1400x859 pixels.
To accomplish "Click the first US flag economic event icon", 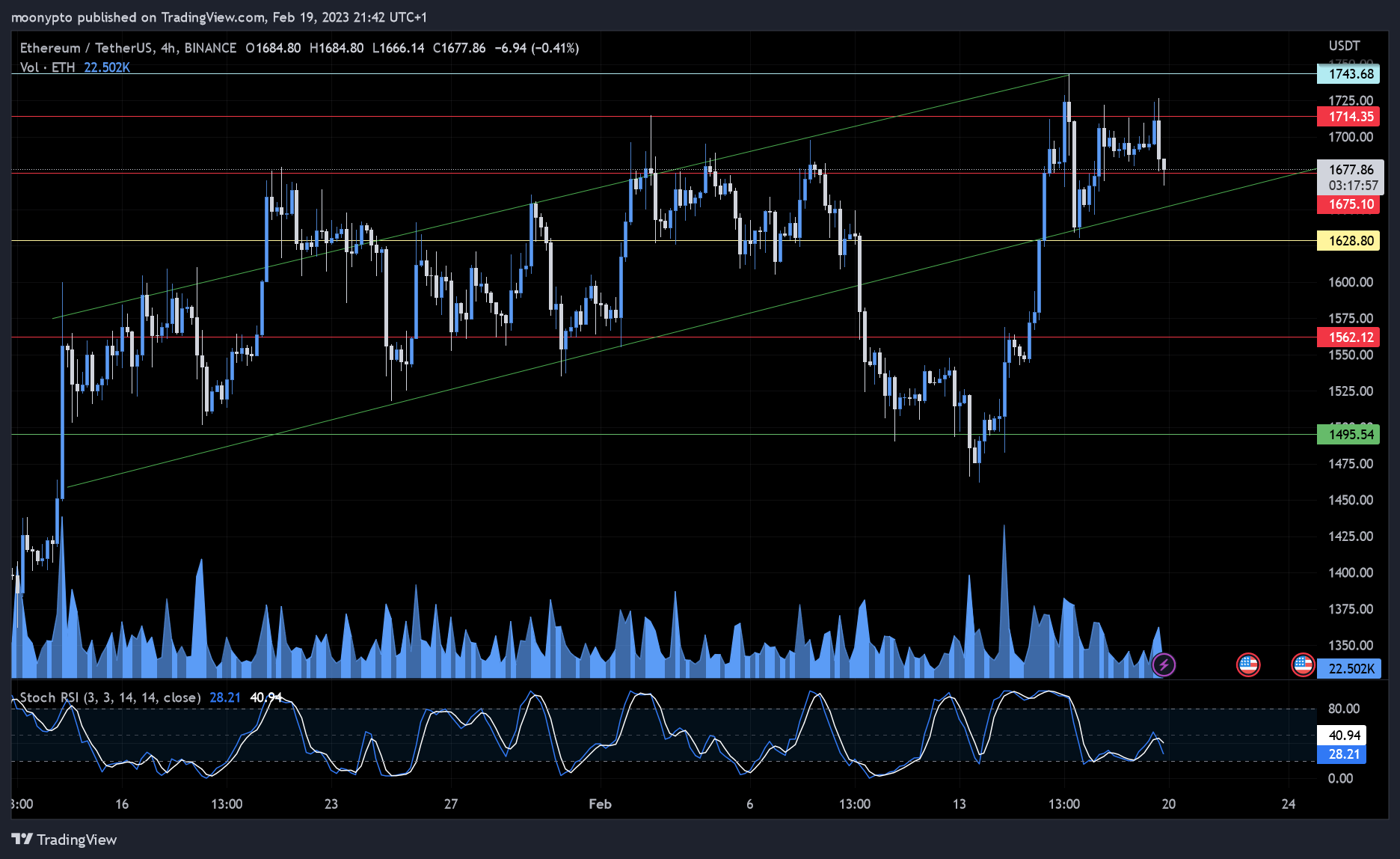I will (x=1248, y=664).
